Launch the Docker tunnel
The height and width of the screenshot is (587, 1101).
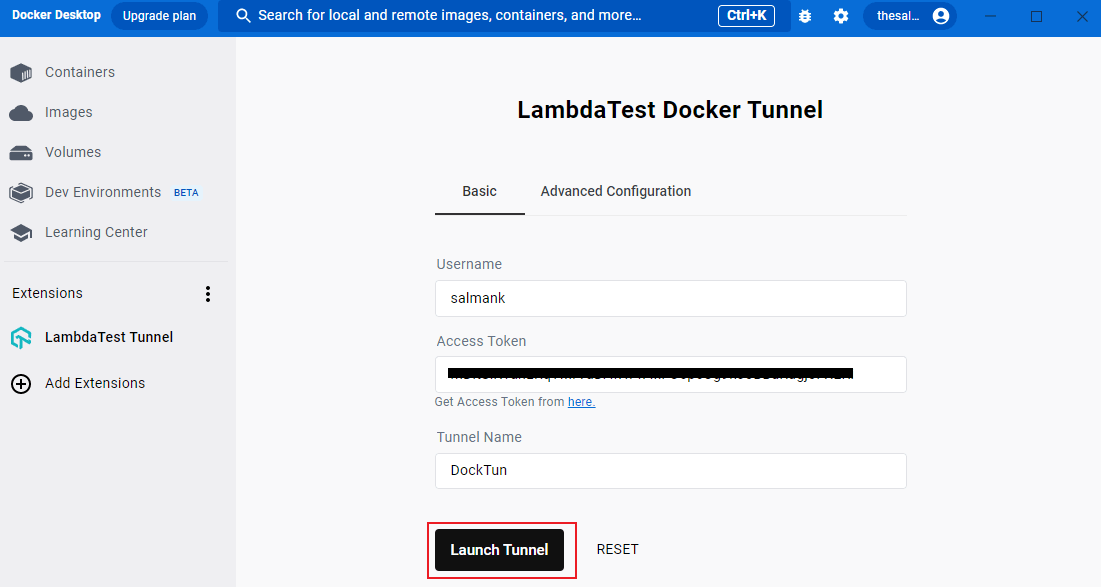(499, 549)
